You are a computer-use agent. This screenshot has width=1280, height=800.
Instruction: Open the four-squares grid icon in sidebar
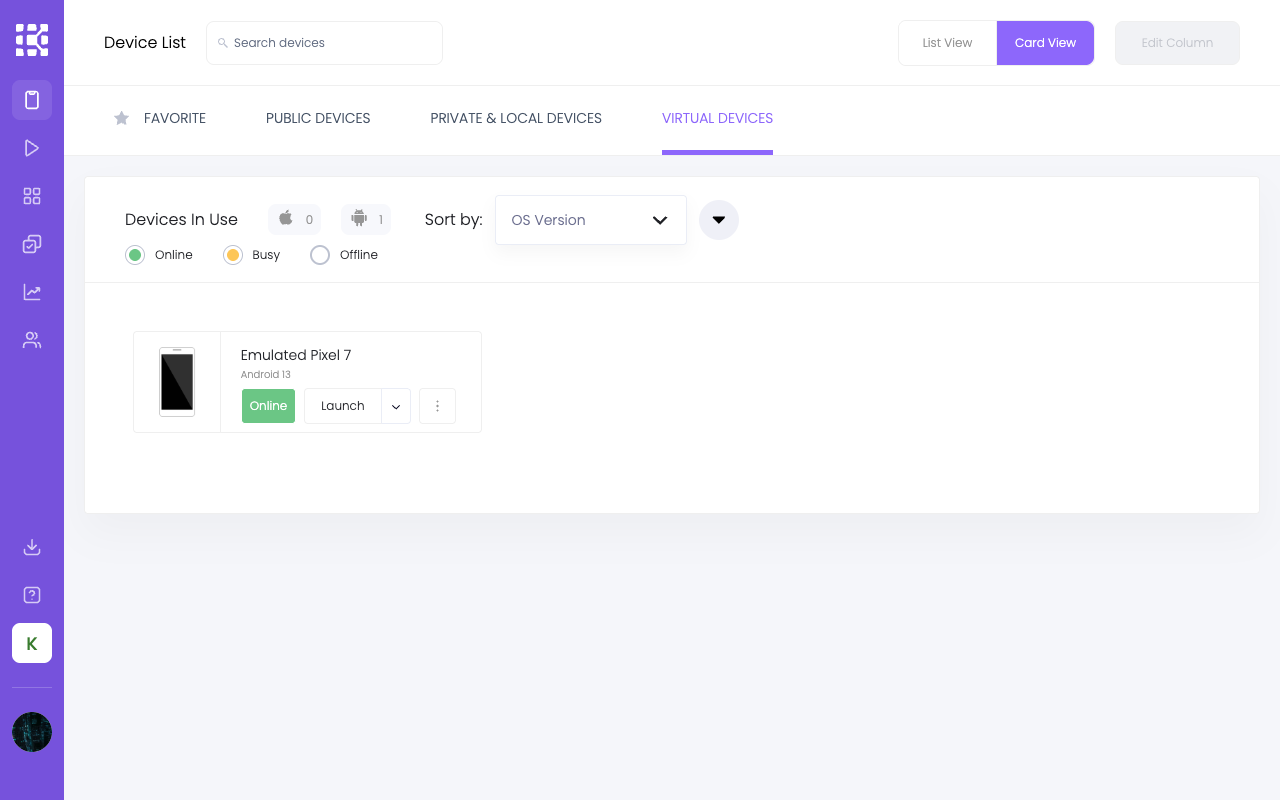point(32,196)
